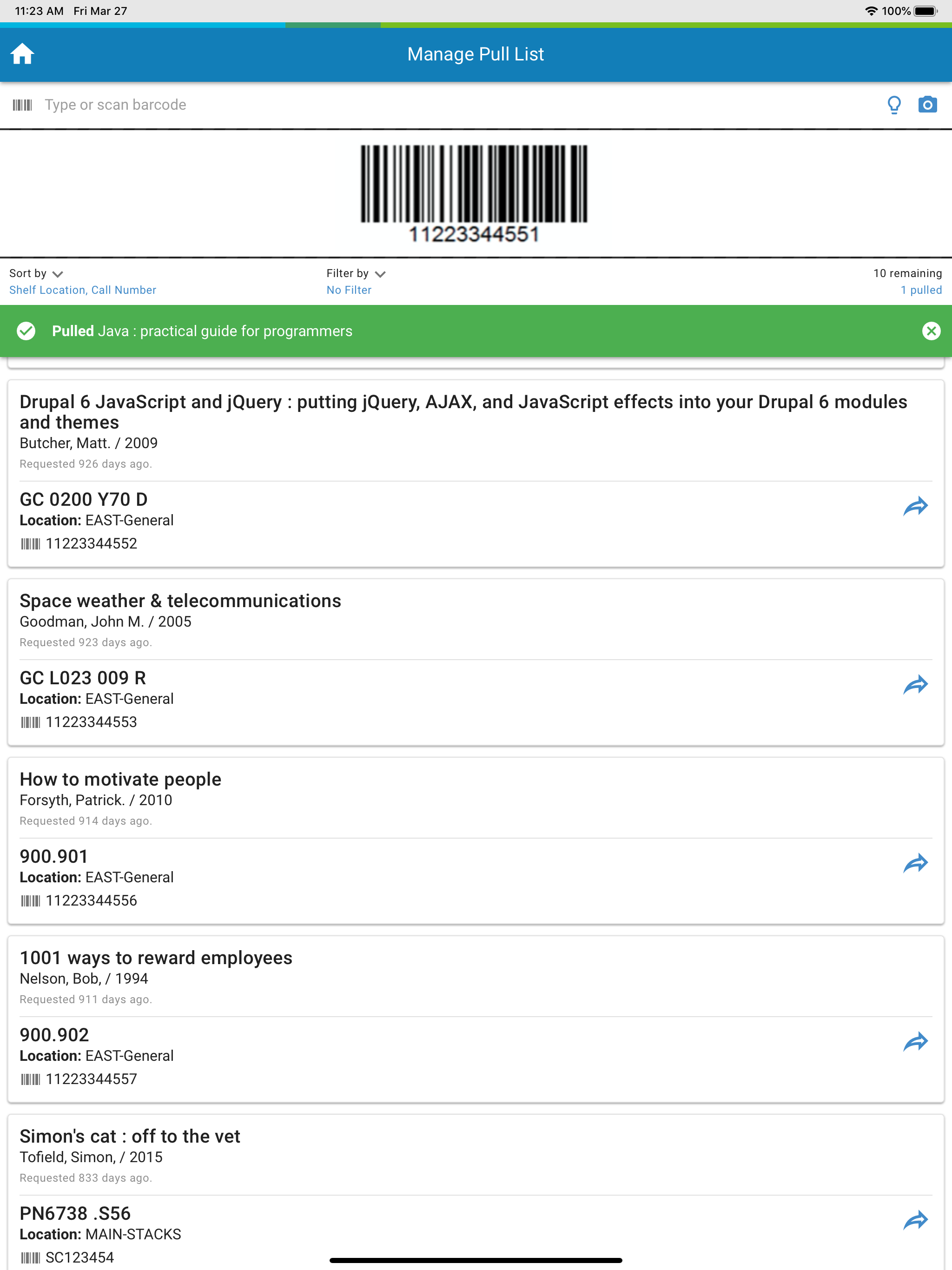Tap the barcode icon beside the scan field
This screenshot has width=952, height=1270.
pos(22,105)
